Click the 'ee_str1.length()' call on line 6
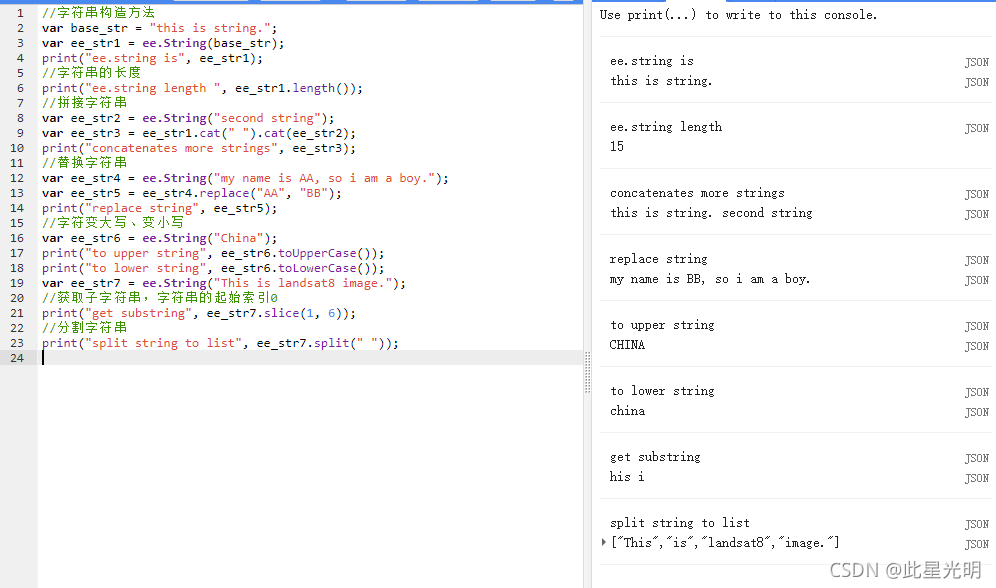 tap(295, 88)
